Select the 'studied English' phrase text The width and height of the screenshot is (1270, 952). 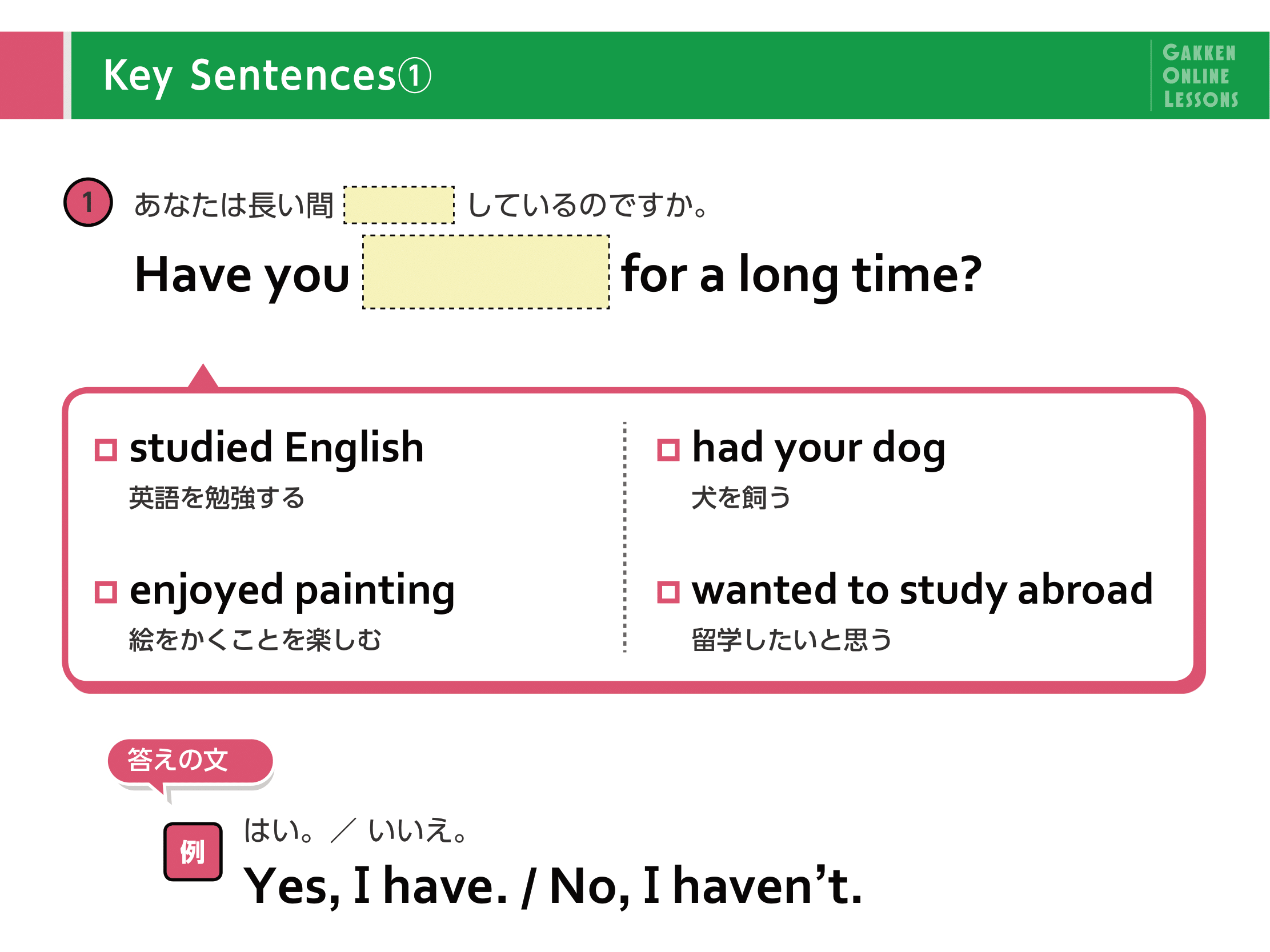(277, 447)
